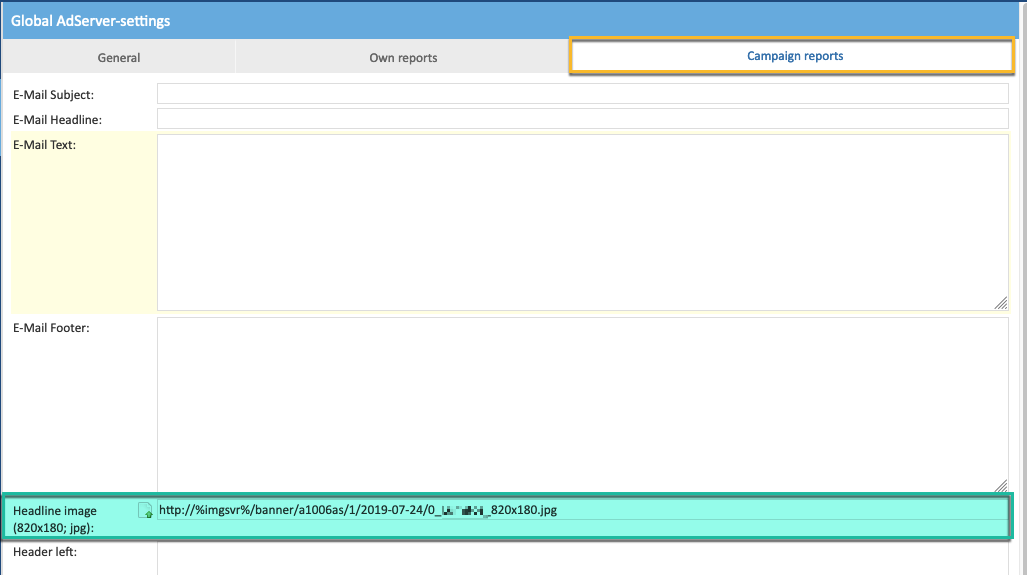
Task: Click the Header left input field
Action: pos(582,559)
